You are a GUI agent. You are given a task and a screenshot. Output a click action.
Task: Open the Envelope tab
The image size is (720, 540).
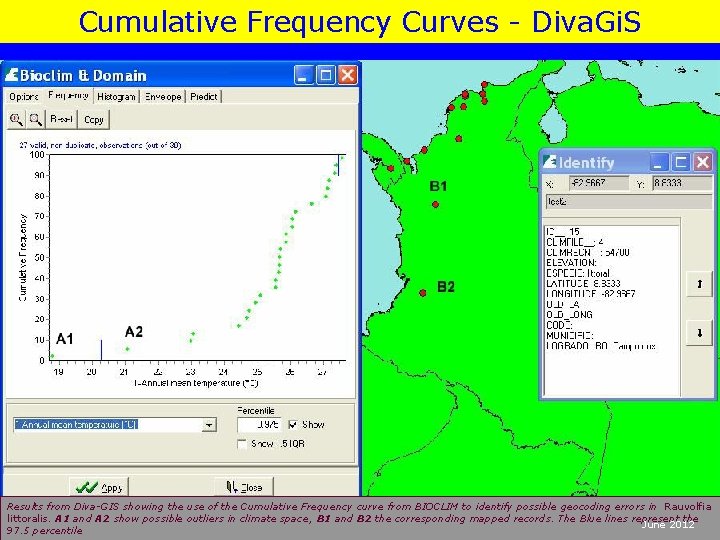[x=163, y=97]
